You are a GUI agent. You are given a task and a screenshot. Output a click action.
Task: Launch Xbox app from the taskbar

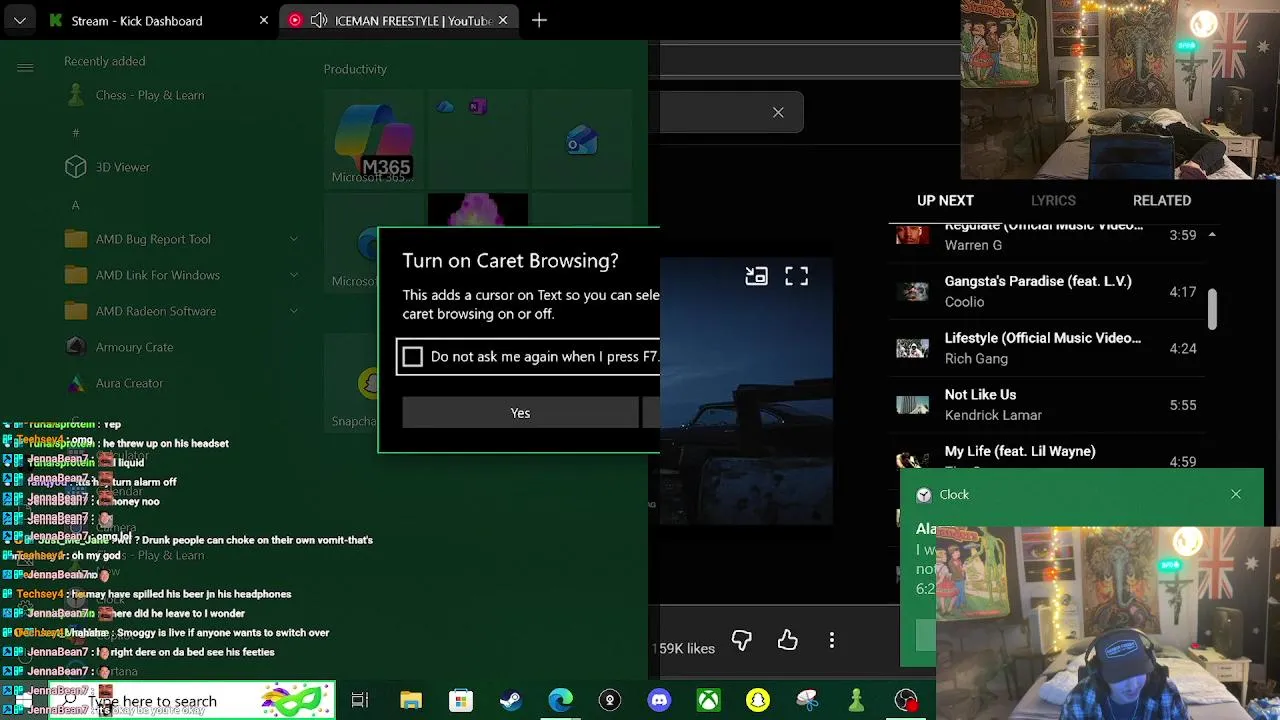pos(708,700)
